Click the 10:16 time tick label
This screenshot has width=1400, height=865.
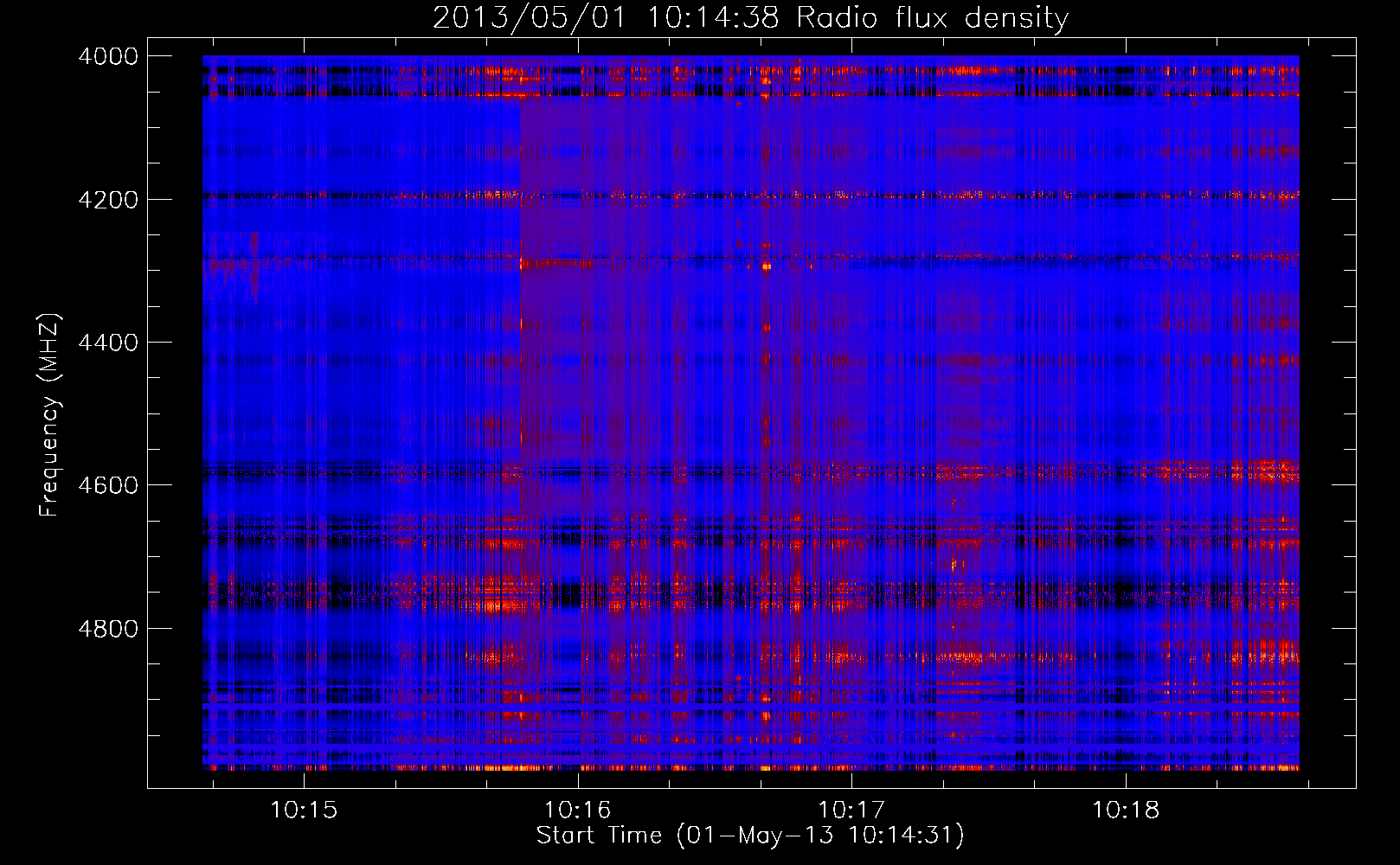click(577, 810)
